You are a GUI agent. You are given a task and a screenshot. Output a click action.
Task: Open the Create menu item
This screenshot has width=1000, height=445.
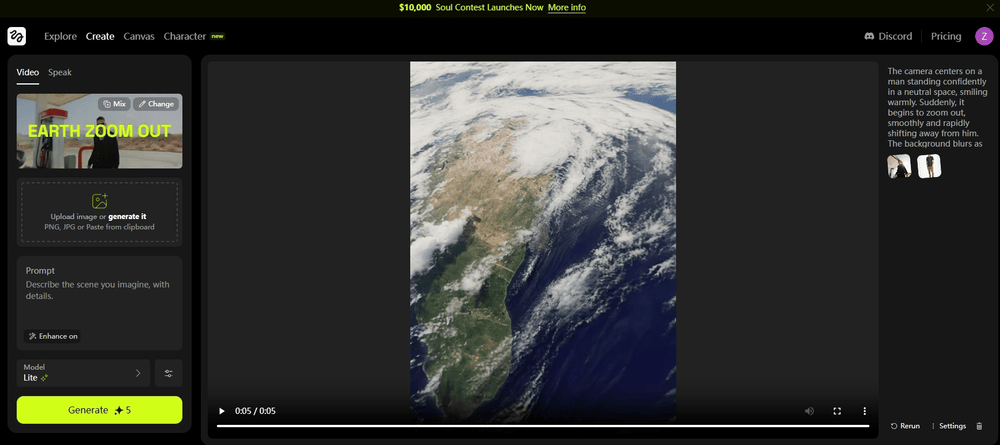100,36
